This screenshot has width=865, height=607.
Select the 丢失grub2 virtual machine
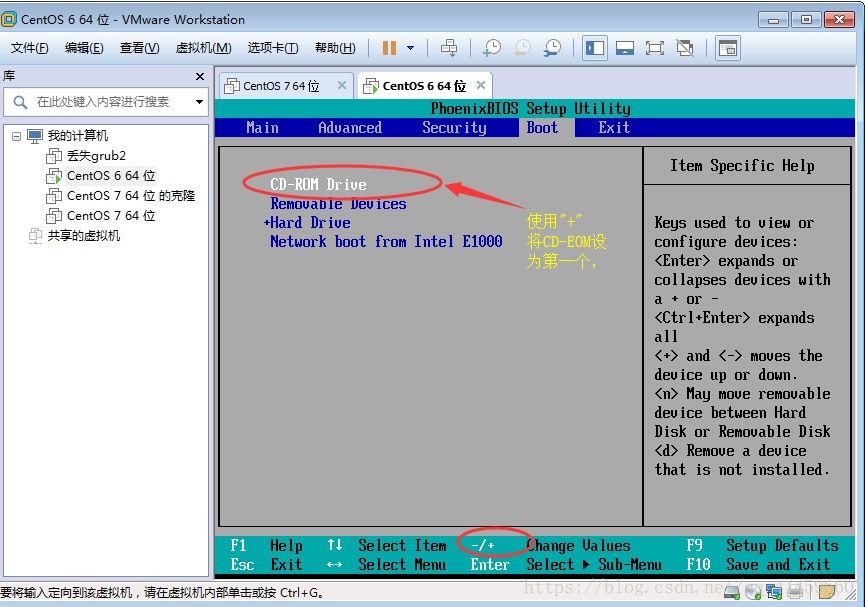pos(97,156)
